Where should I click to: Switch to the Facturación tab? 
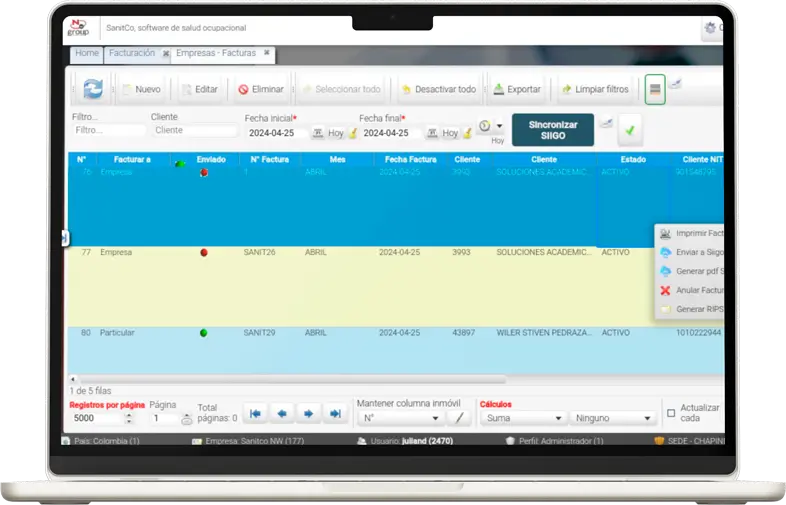pyautogui.click(x=132, y=53)
